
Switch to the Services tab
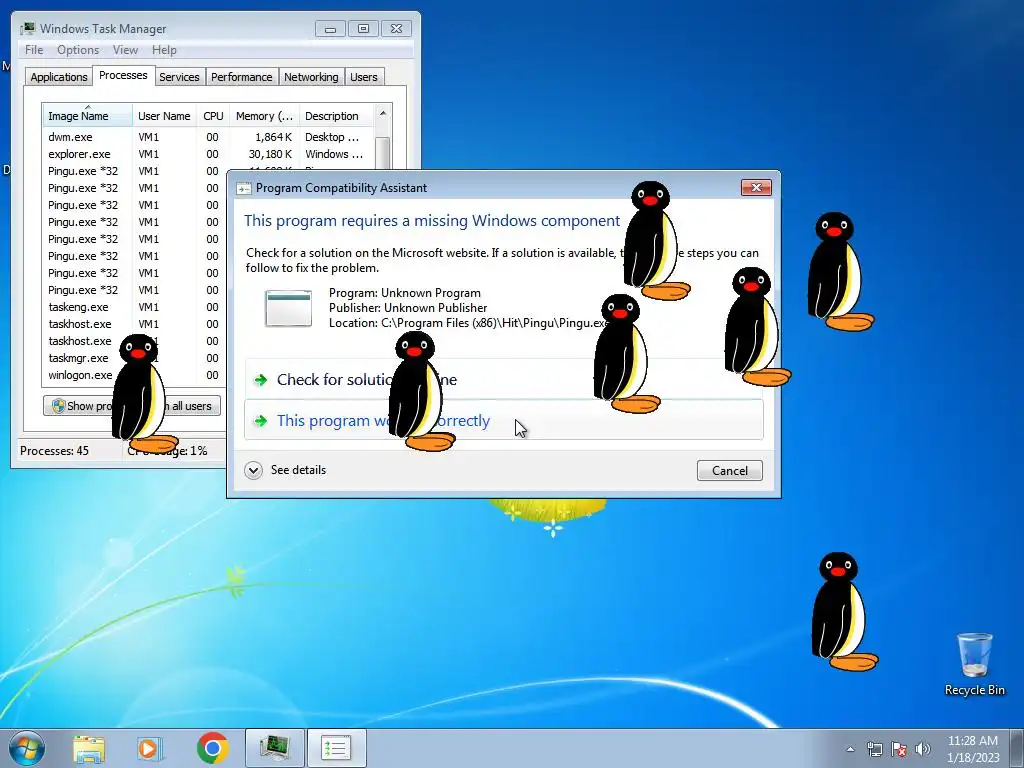pyautogui.click(x=179, y=77)
